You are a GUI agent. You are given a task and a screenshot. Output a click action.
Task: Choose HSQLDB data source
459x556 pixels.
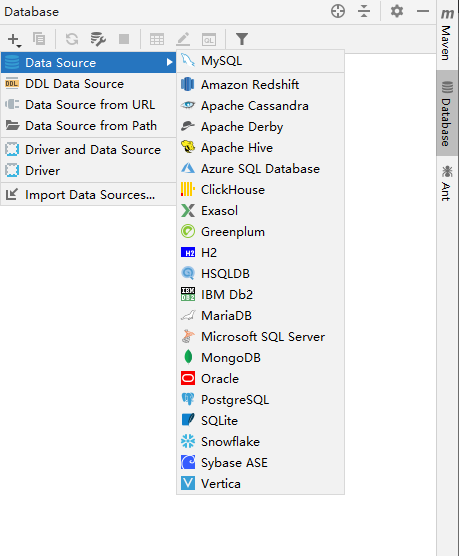(260, 273)
